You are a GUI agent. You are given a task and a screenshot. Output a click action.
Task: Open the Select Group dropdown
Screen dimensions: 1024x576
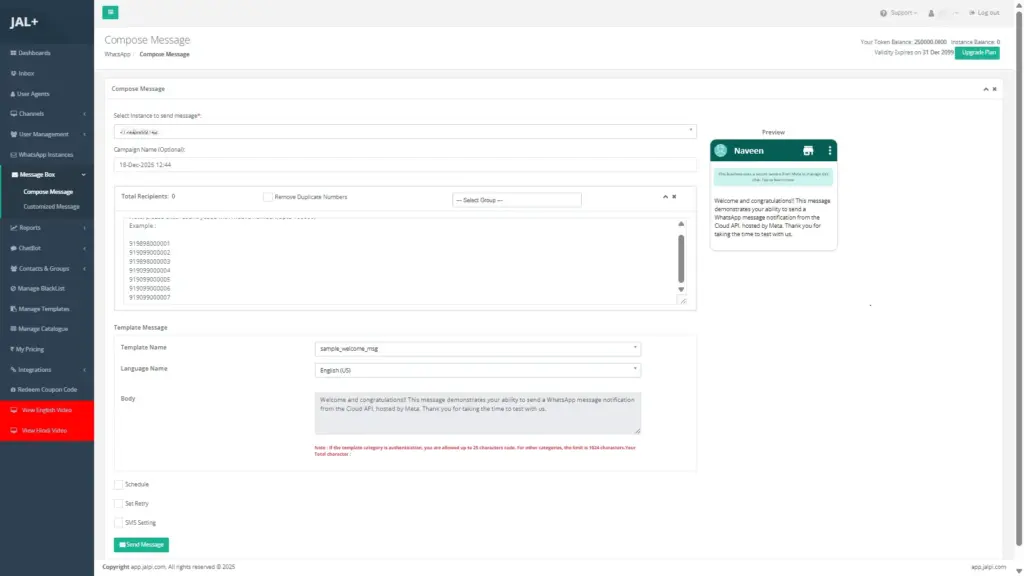click(x=516, y=199)
